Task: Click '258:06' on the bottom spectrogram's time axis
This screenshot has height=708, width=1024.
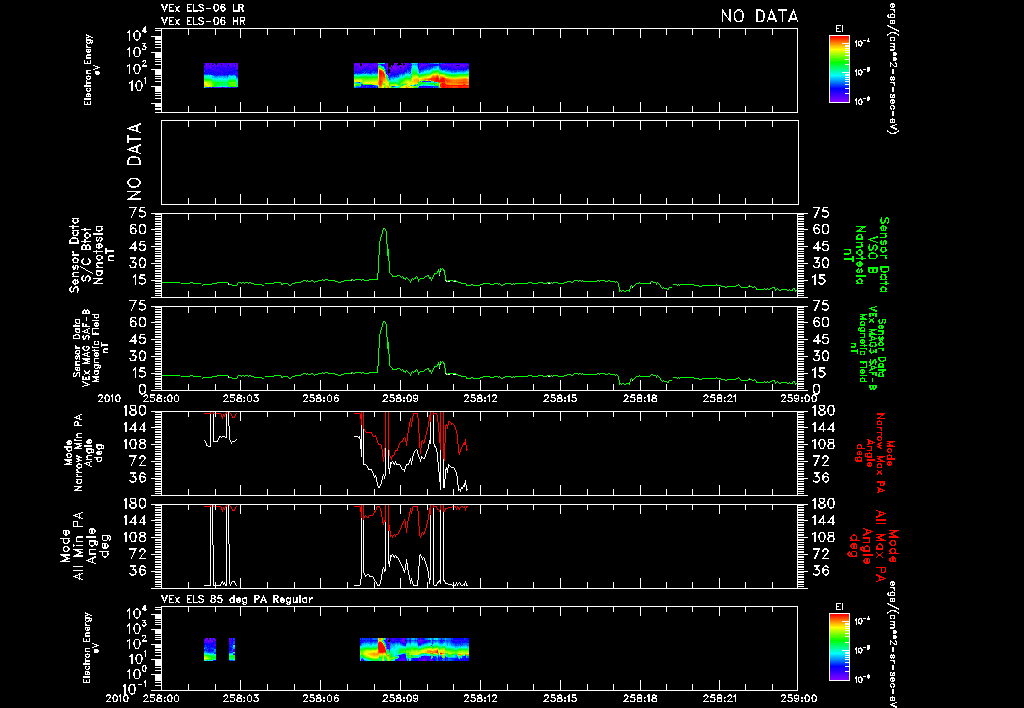Action: 320,699
